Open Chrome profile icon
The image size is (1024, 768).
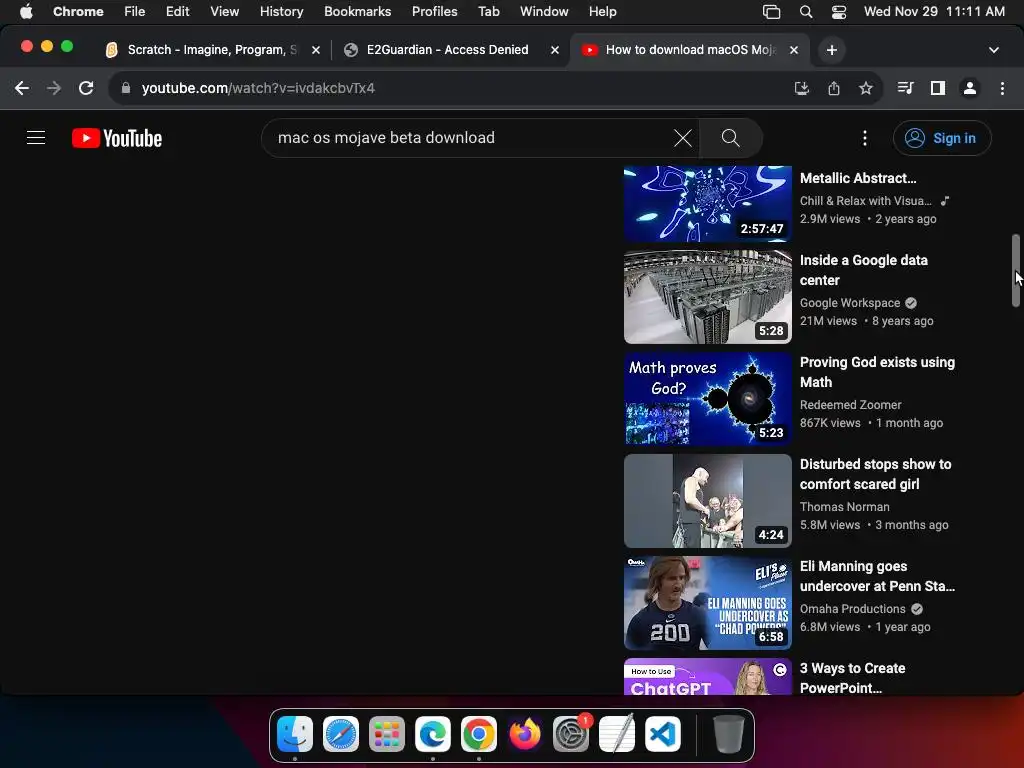coord(970,88)
